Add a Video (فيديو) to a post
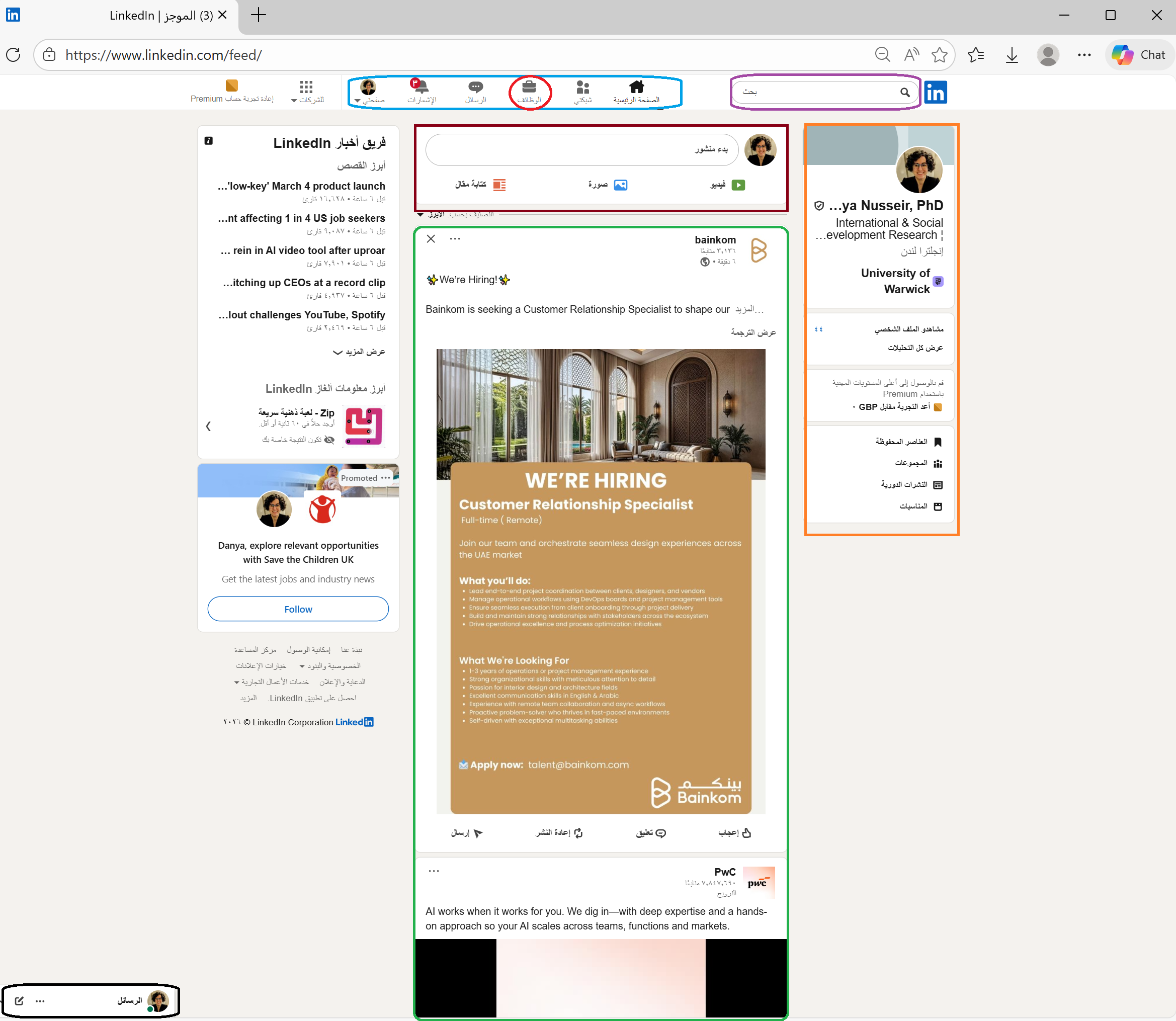1176x1021 pixels. point(727,185)
